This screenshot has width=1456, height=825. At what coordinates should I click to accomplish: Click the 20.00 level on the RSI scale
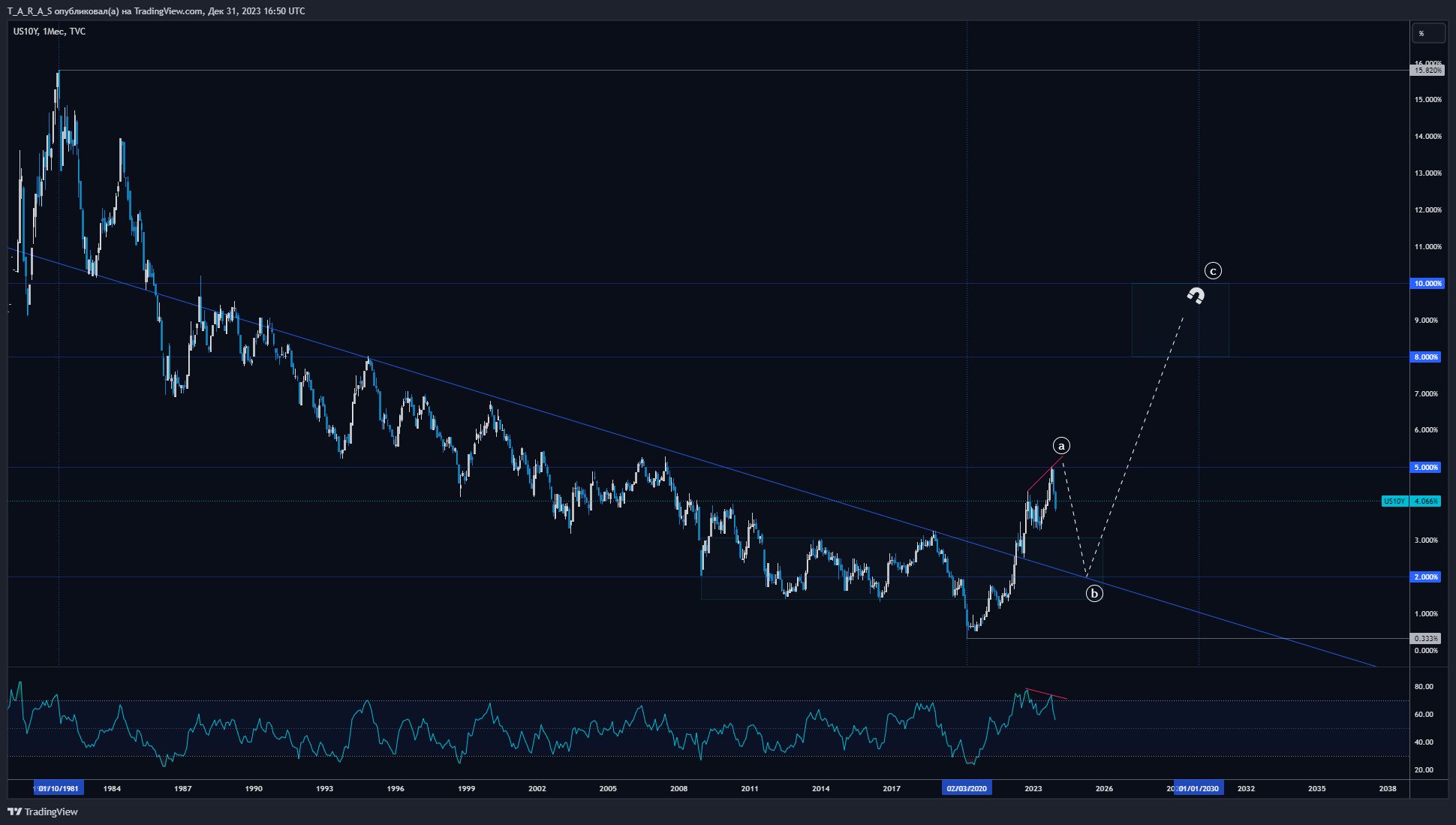(1424, 770)
